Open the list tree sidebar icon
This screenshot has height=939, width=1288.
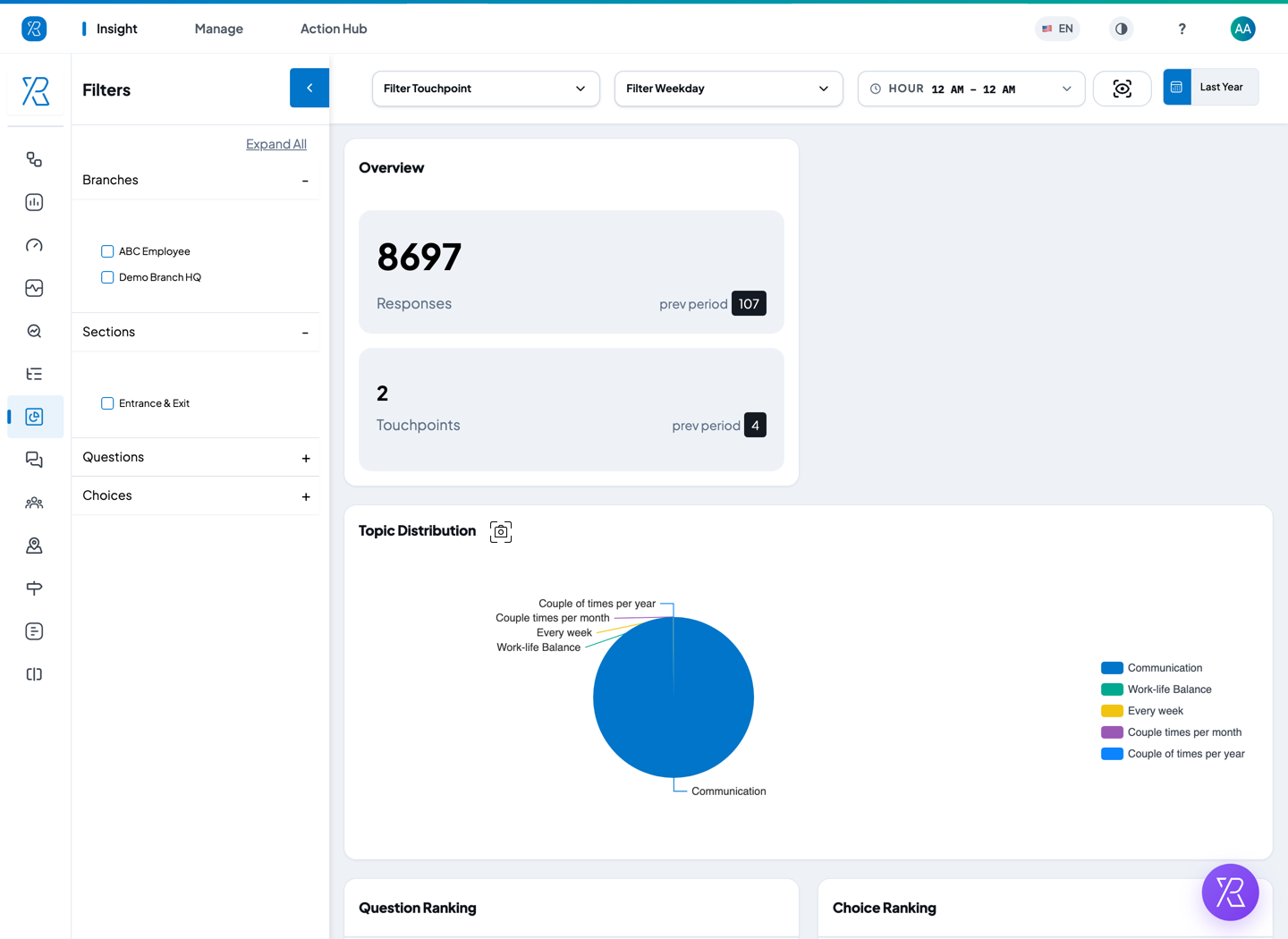(34, 374)
